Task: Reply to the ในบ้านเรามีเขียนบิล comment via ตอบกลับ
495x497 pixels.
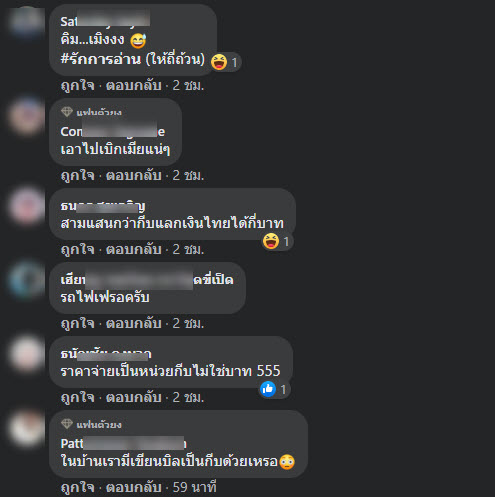Action: pos(134,487)
